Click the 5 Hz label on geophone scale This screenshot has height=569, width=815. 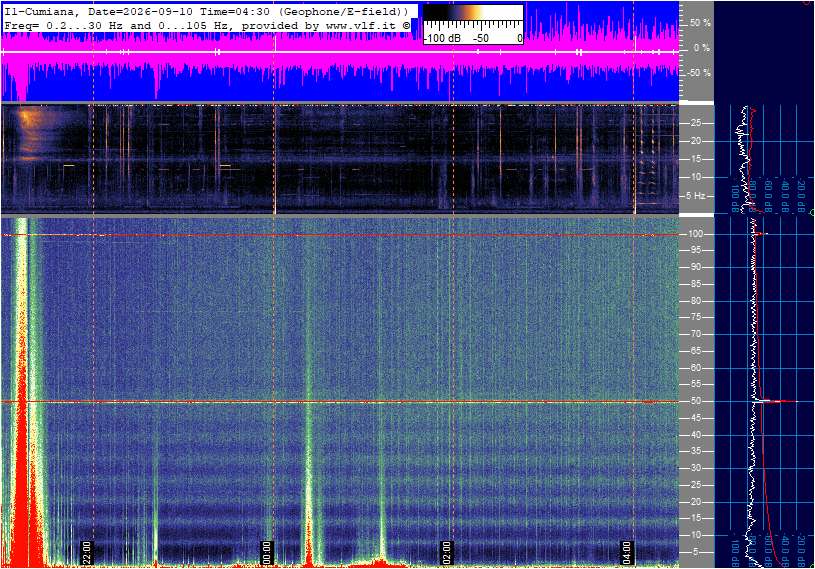(x=695, y=196)
